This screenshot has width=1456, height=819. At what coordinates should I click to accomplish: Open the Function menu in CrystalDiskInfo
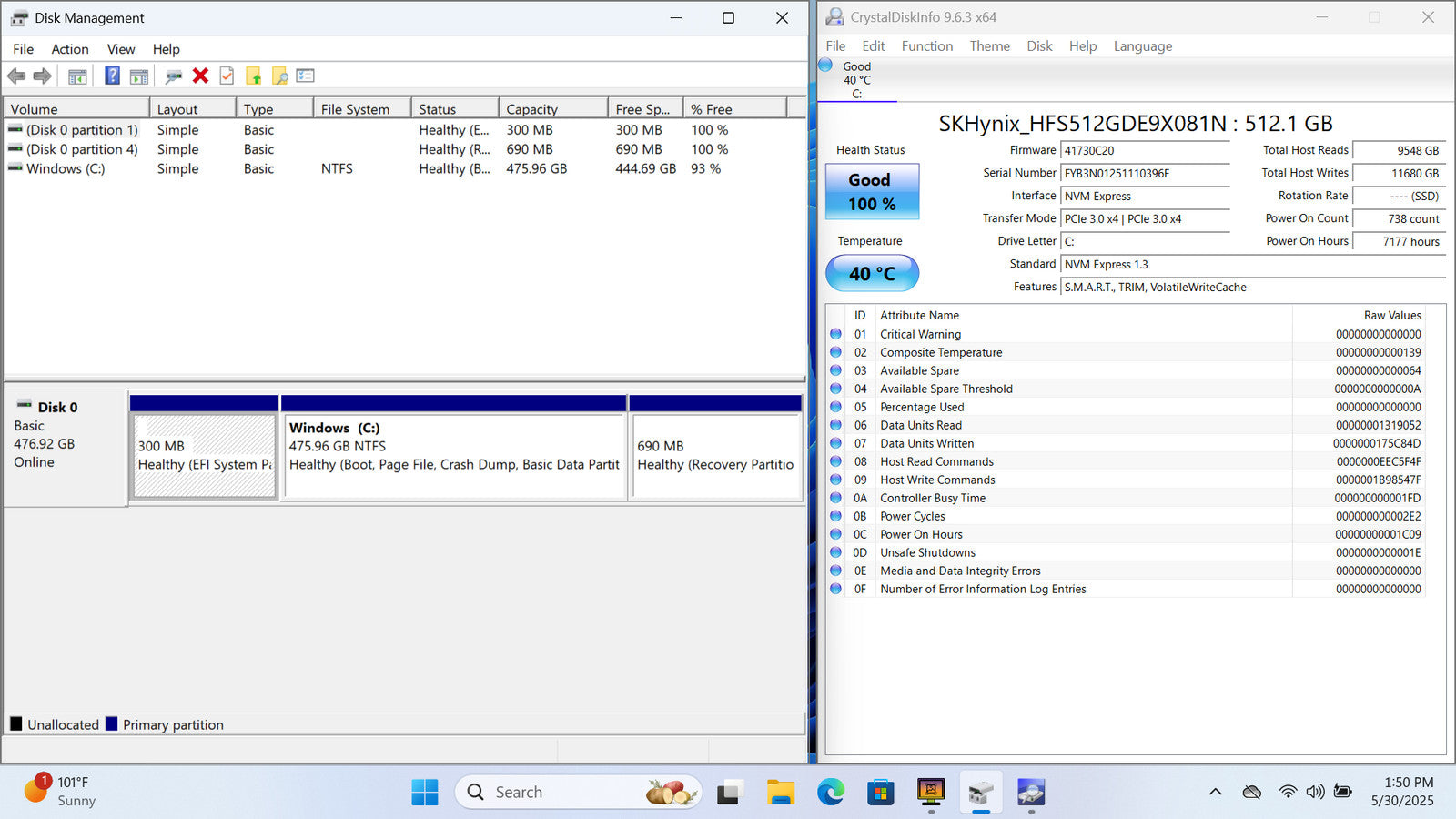click(x=926, y=46)
